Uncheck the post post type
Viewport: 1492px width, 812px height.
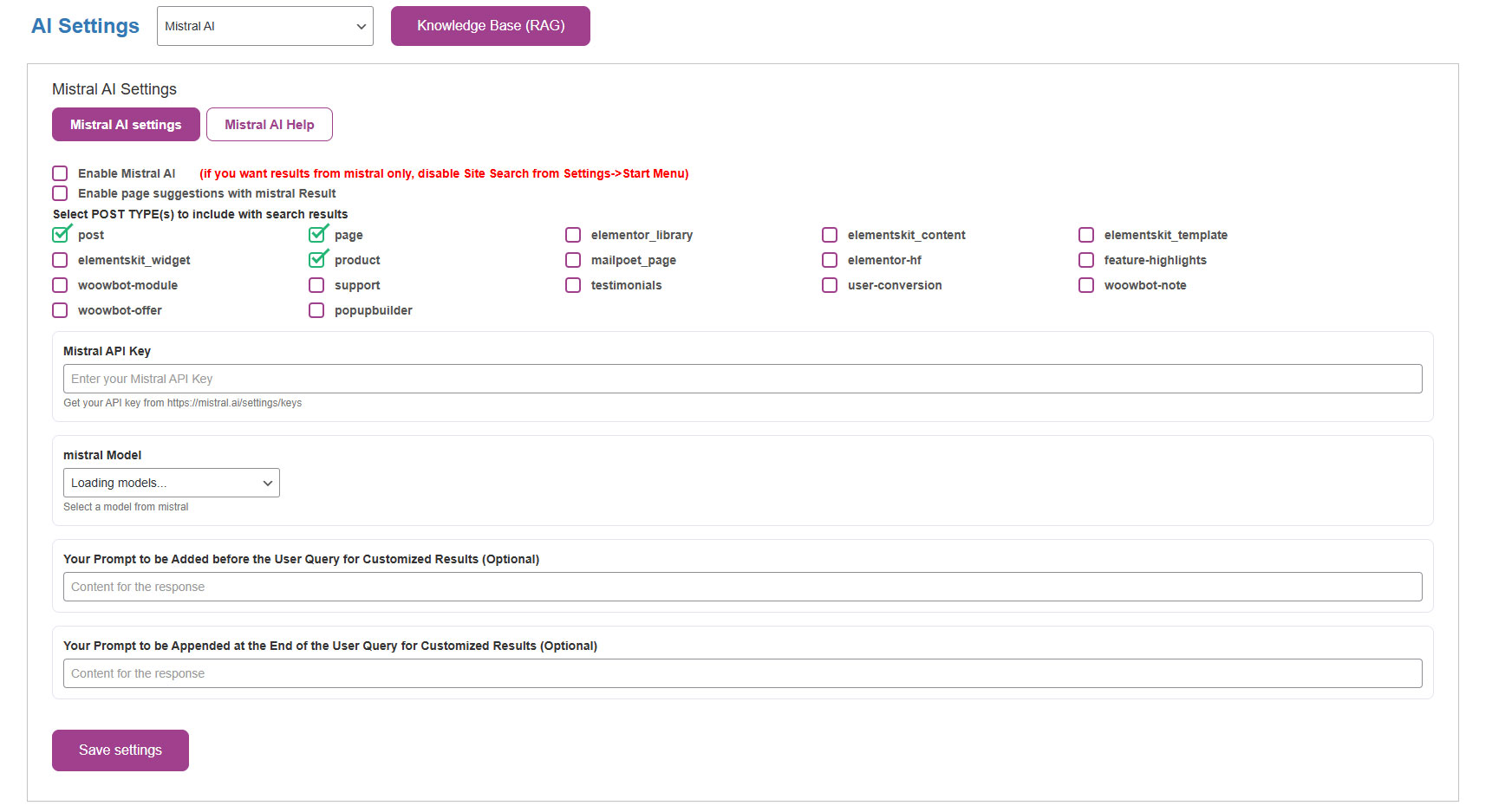tap(60, 235)
